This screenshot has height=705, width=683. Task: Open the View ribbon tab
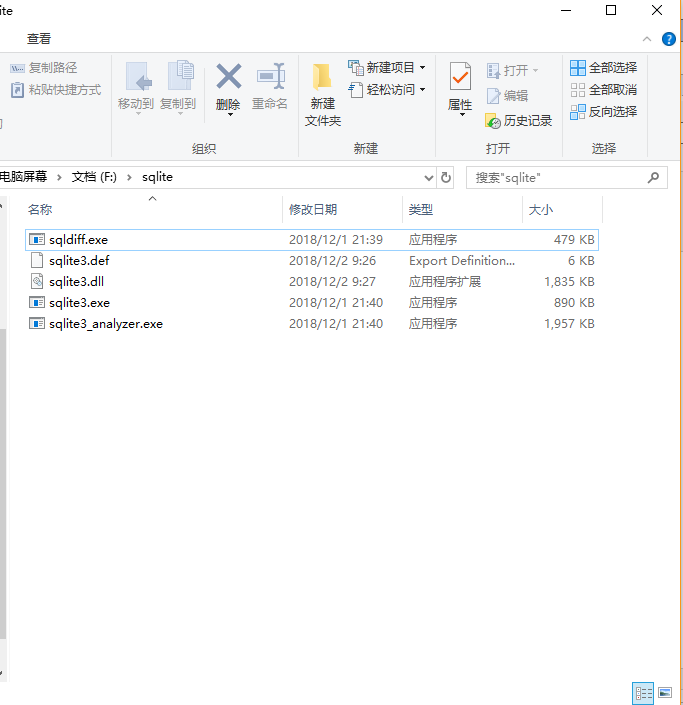39,39
